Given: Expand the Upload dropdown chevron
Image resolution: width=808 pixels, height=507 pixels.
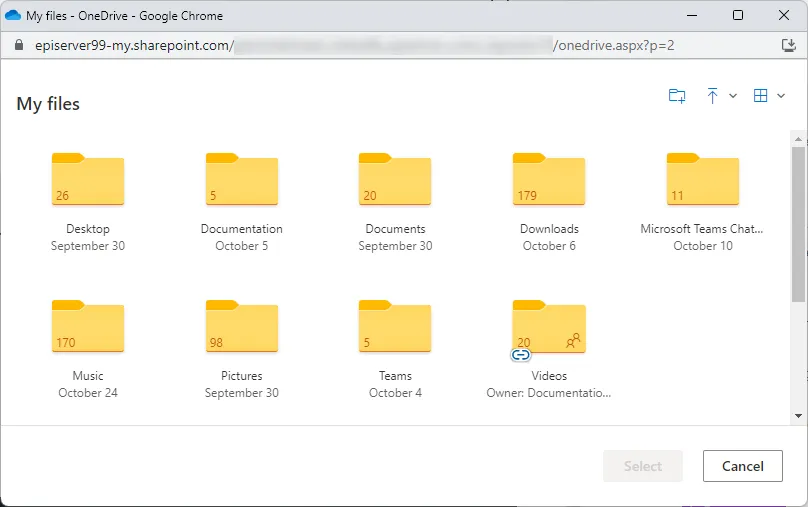Looking at the screenshot, I should (733, 96).
